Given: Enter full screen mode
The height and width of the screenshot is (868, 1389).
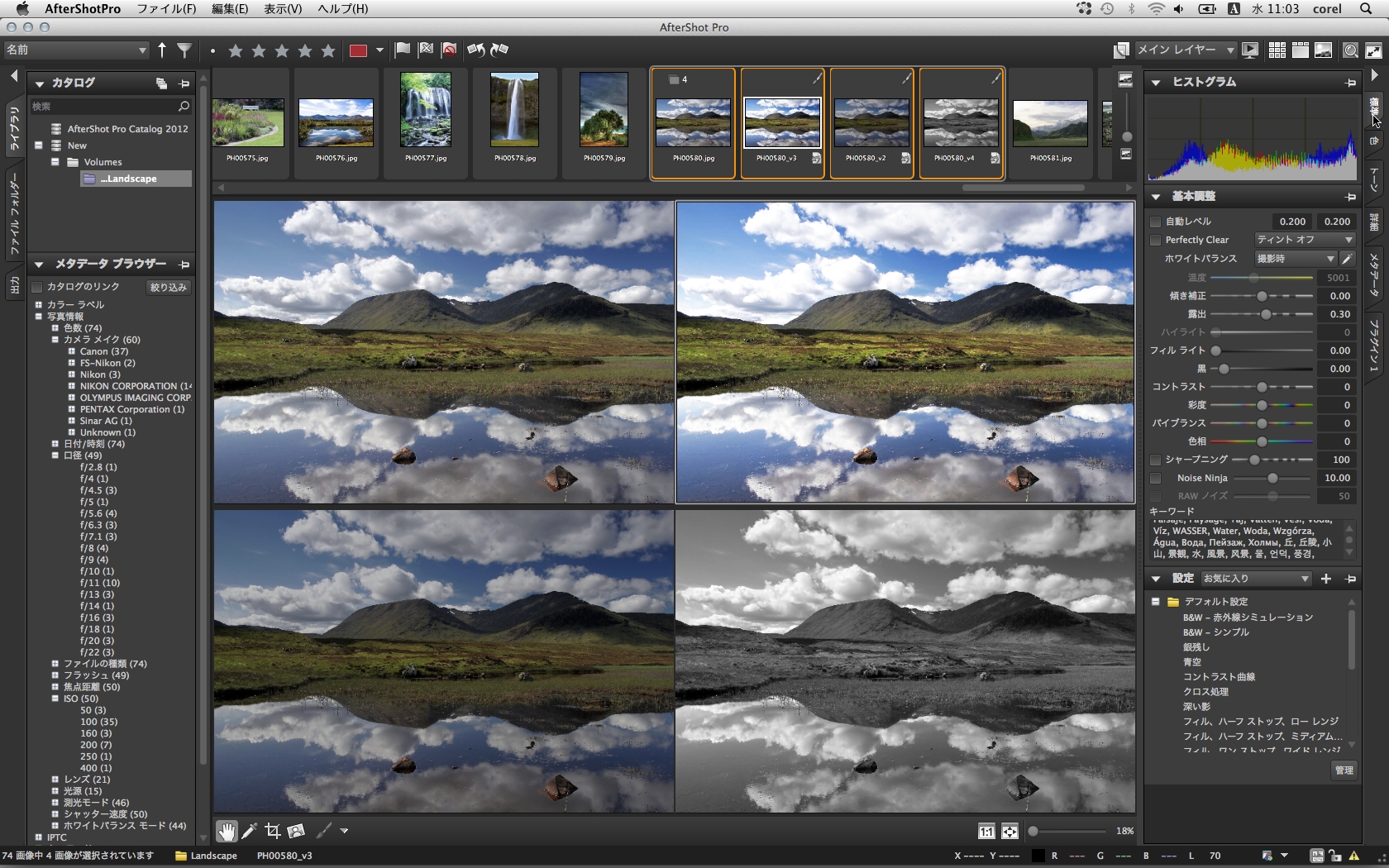Looking at the screenshot, I should click(x=1373, y=50).
